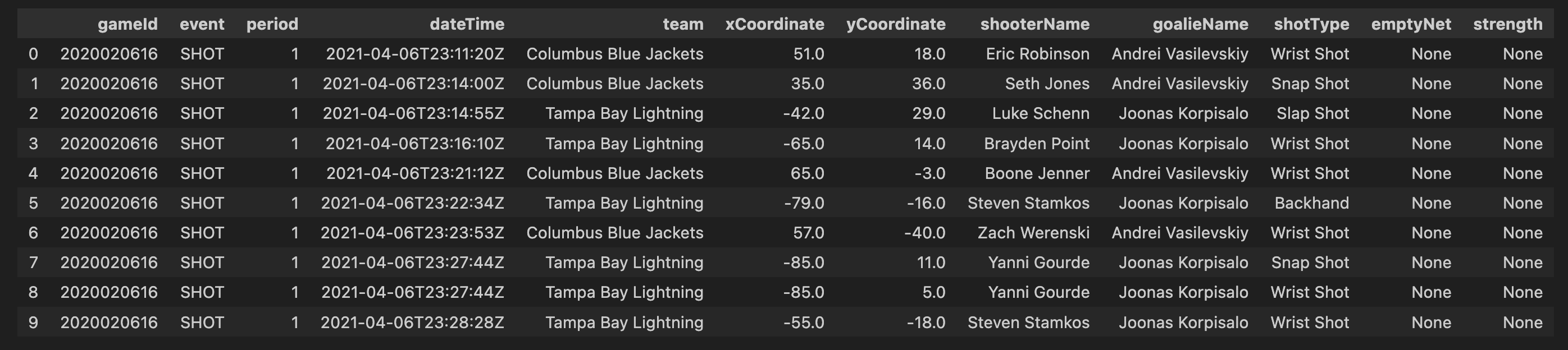
Task: Click the team column header
Action: click(683, 24)
